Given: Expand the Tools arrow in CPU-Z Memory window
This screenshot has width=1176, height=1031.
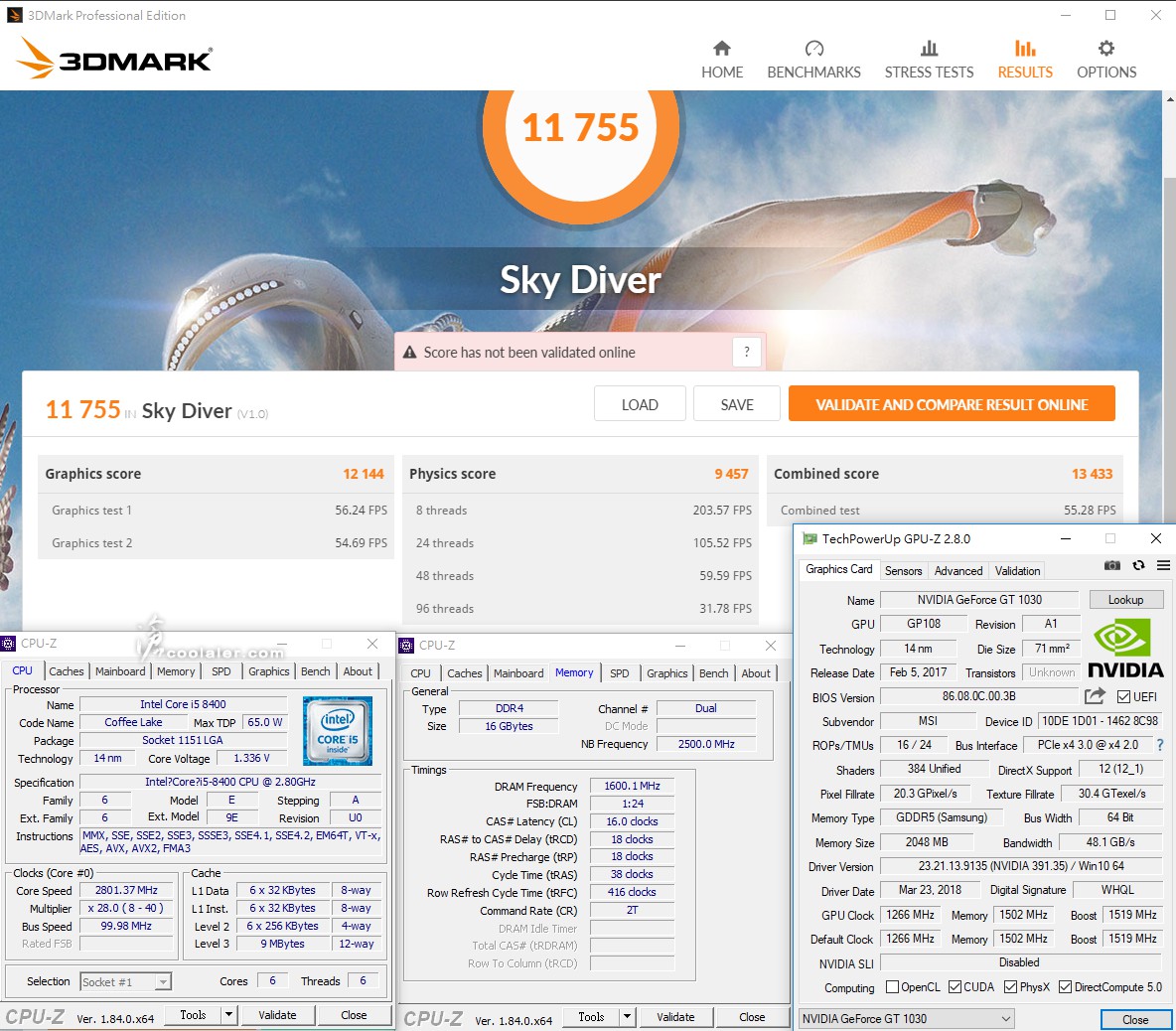Looking at the screenshot, I should point(628,1017).
